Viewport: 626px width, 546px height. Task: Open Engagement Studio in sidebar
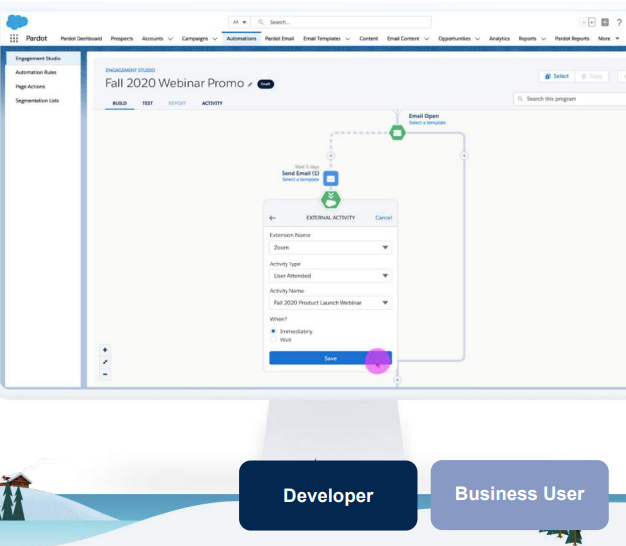(43, 58)
